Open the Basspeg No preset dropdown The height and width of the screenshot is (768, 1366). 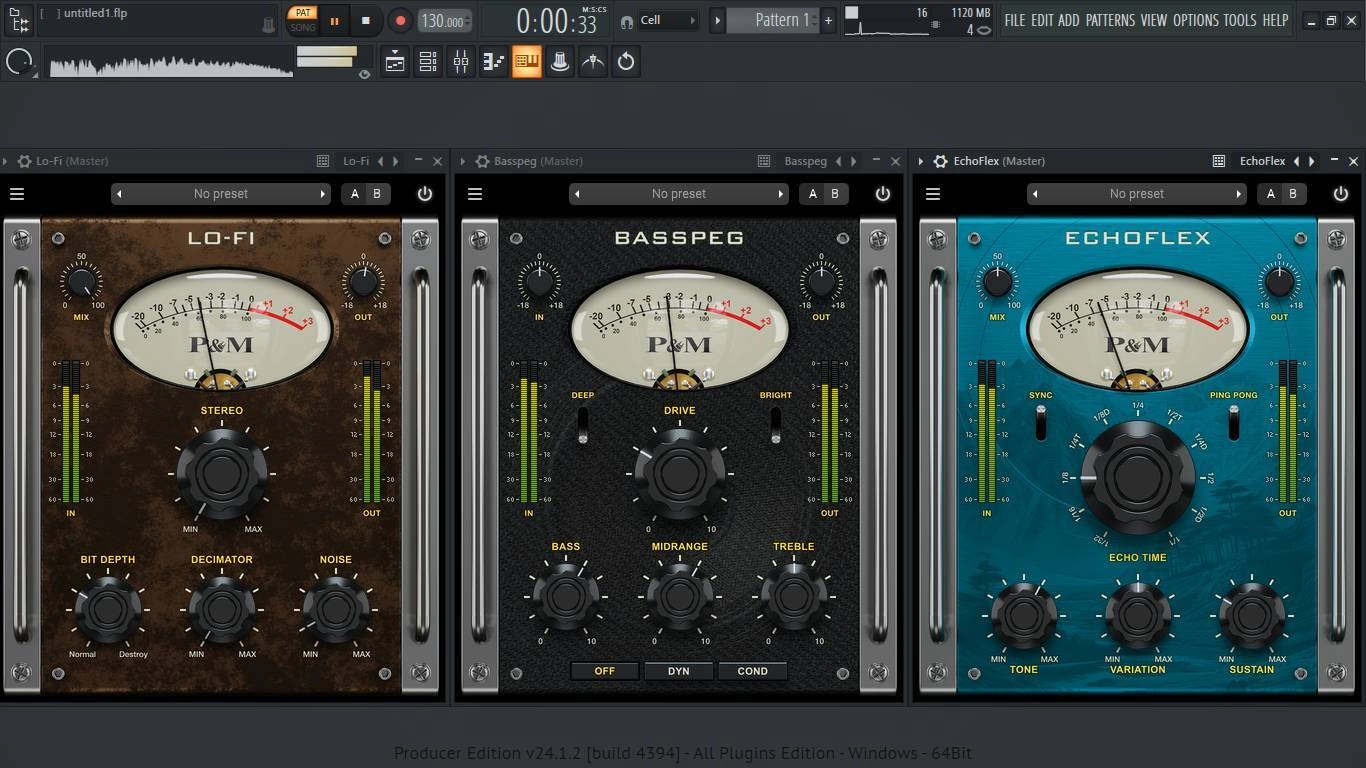point(679,194)
